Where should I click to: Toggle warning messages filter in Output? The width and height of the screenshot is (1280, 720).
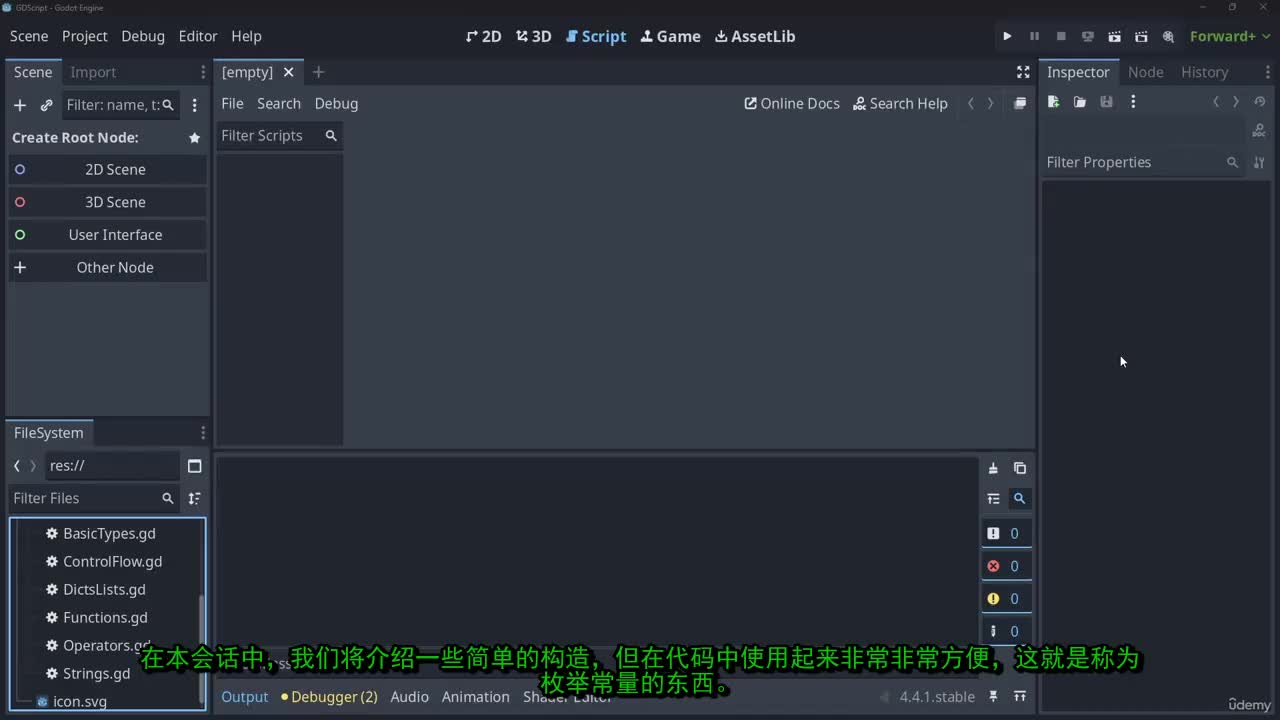1005,599
